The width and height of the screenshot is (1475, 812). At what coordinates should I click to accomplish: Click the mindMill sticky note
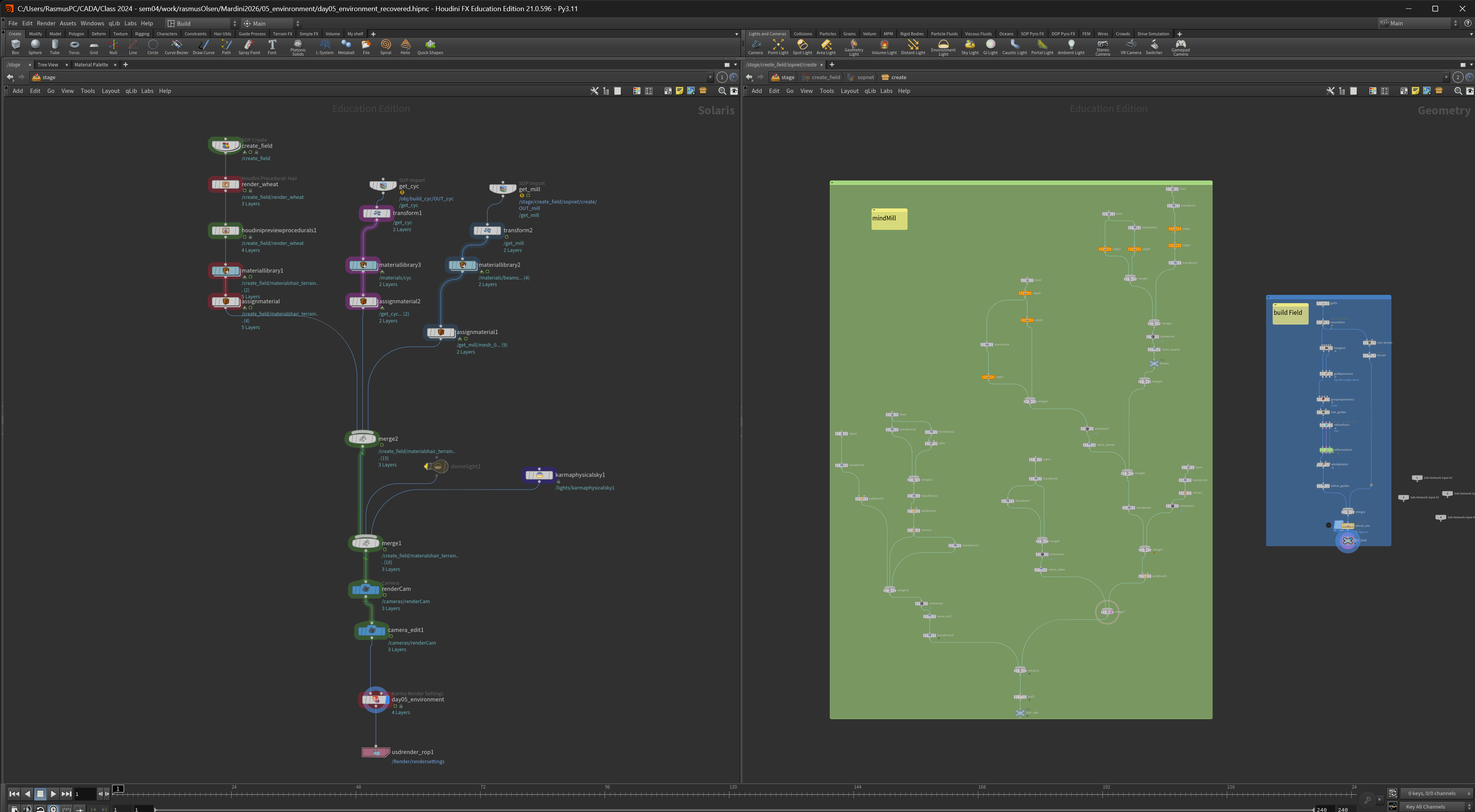pyautogui.click(x=889, y=218)
